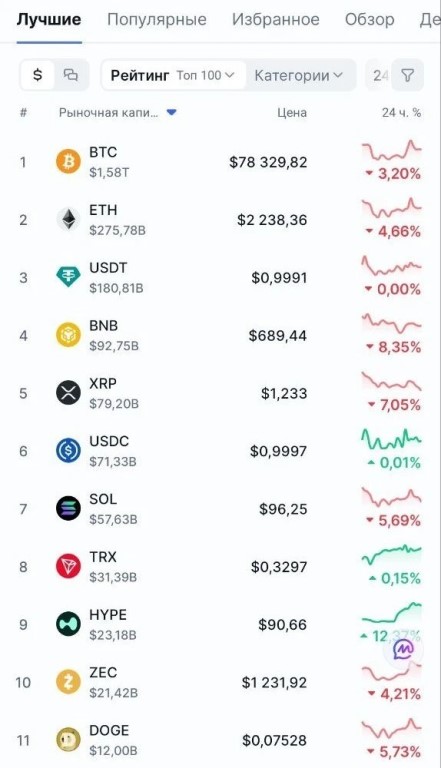Viewport: 441px width, 768px height.
Task: Switch to the Популярные tab
Action: [x=157, y=20]
